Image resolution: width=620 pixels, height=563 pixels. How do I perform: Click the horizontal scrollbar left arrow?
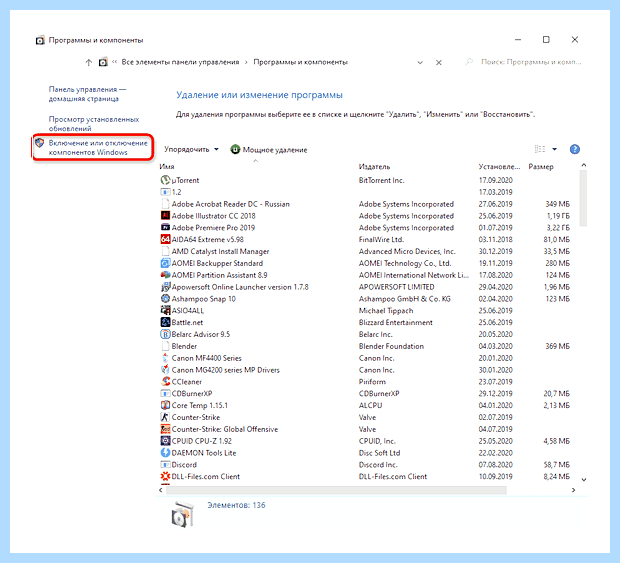(x=161, y=490)
